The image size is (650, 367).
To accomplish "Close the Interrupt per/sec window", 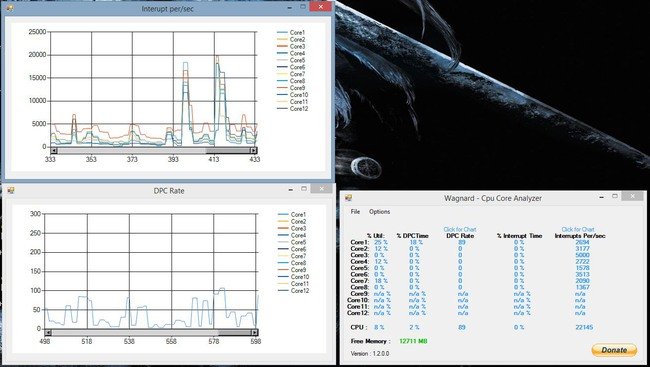I will click(321, 6).
